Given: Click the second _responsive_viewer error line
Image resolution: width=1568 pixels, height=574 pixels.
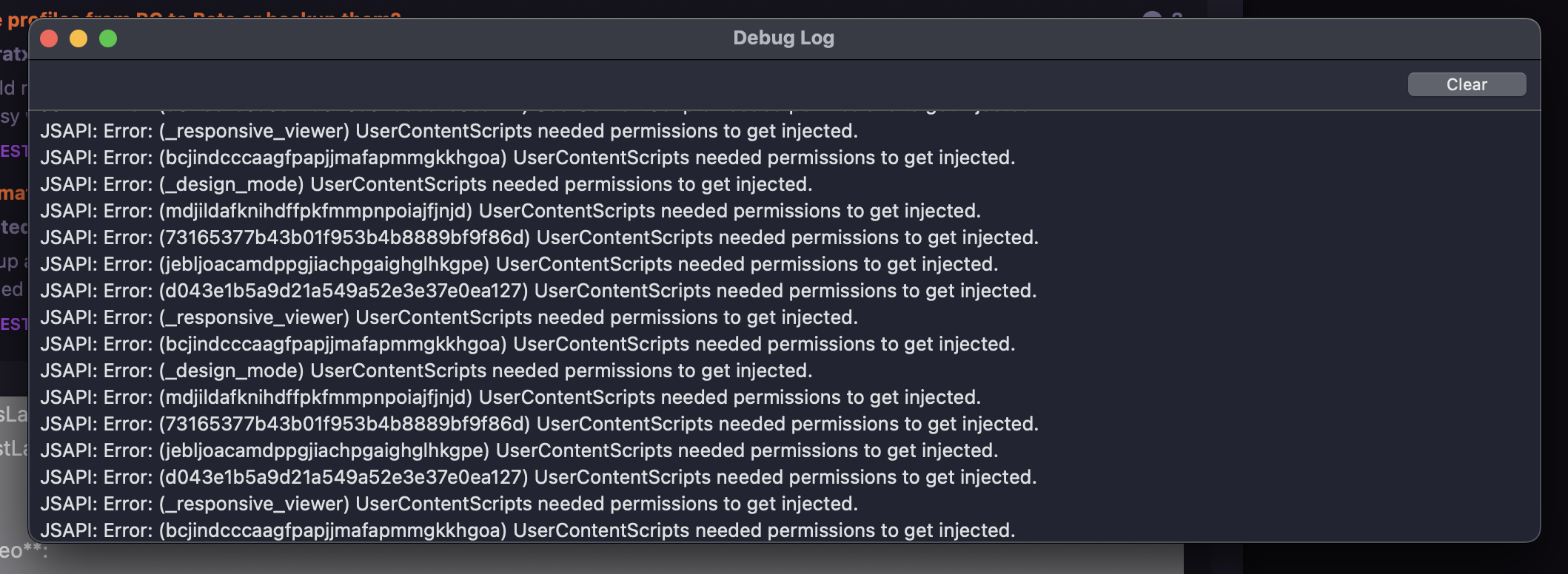Looking at the screenshot, I should point(449,318).
